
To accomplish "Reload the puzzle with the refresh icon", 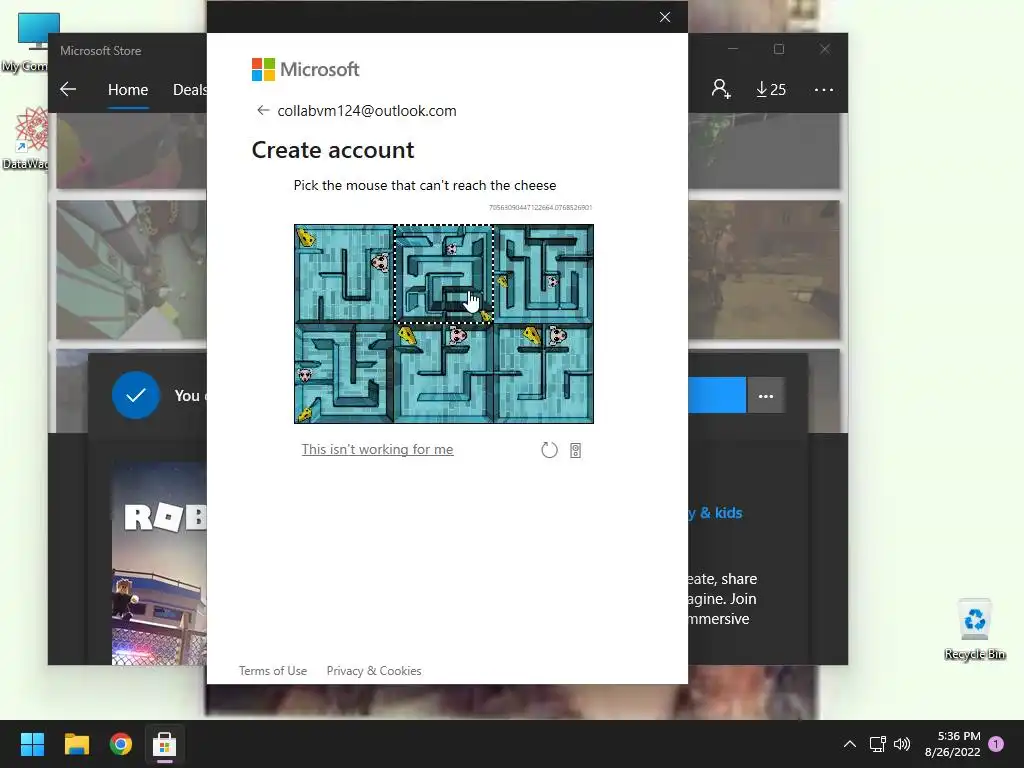I will (549, 450).
